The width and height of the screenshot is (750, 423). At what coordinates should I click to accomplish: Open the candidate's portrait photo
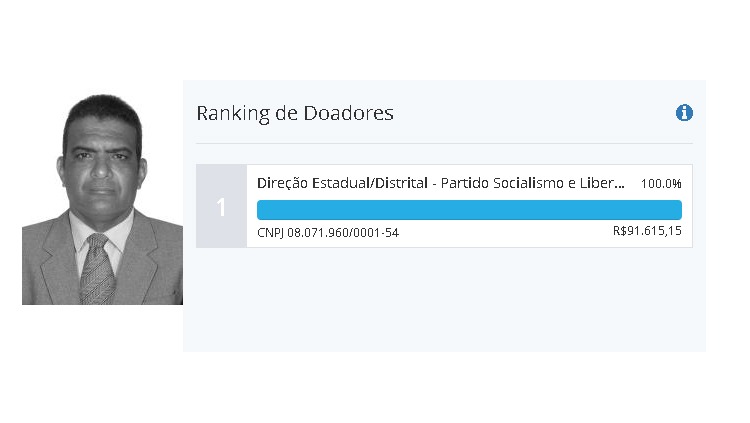point(102,199)
